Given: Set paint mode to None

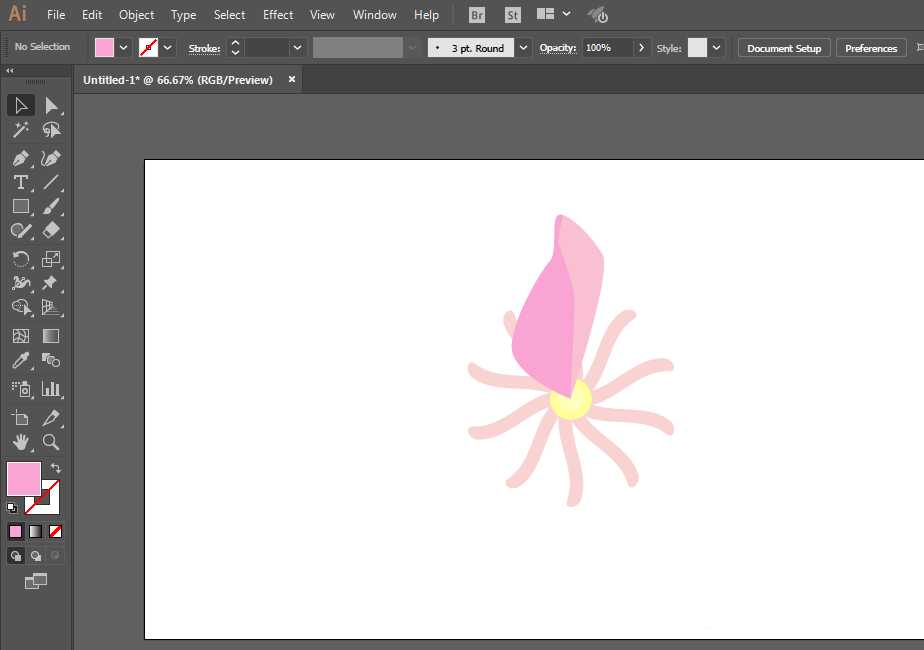Looking at the screenshot, I should 56,531.
